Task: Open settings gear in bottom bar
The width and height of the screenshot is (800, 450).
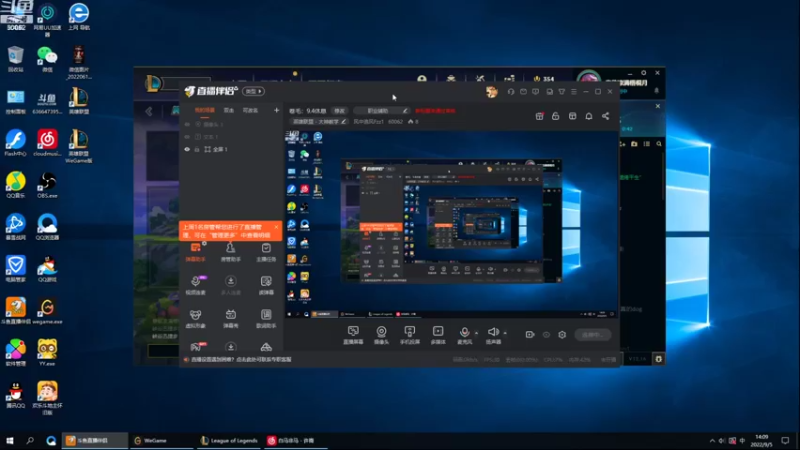Action: click(x=562, y=335)
